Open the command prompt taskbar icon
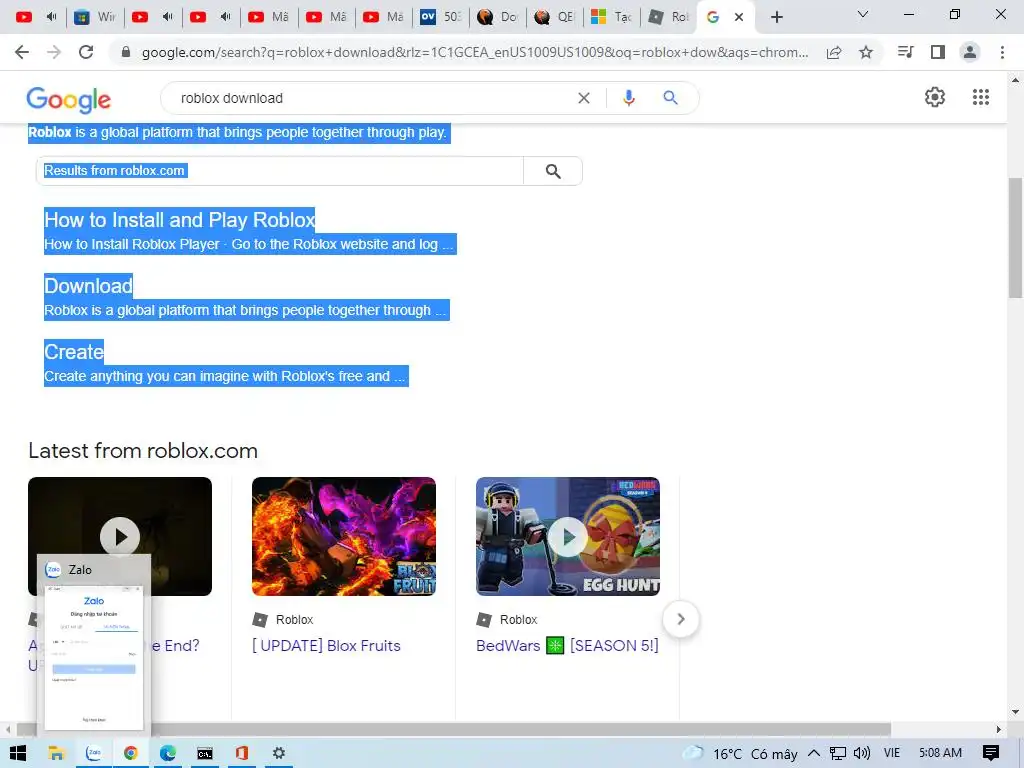The height and width of the screenshot is (768, 1024). (204, 753)
